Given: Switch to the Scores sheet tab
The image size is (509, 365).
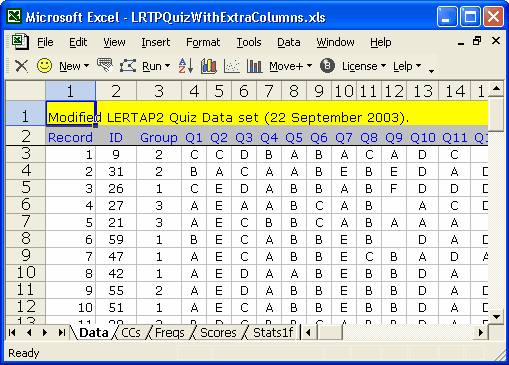Looking at the screenshot, I should 218,333.
